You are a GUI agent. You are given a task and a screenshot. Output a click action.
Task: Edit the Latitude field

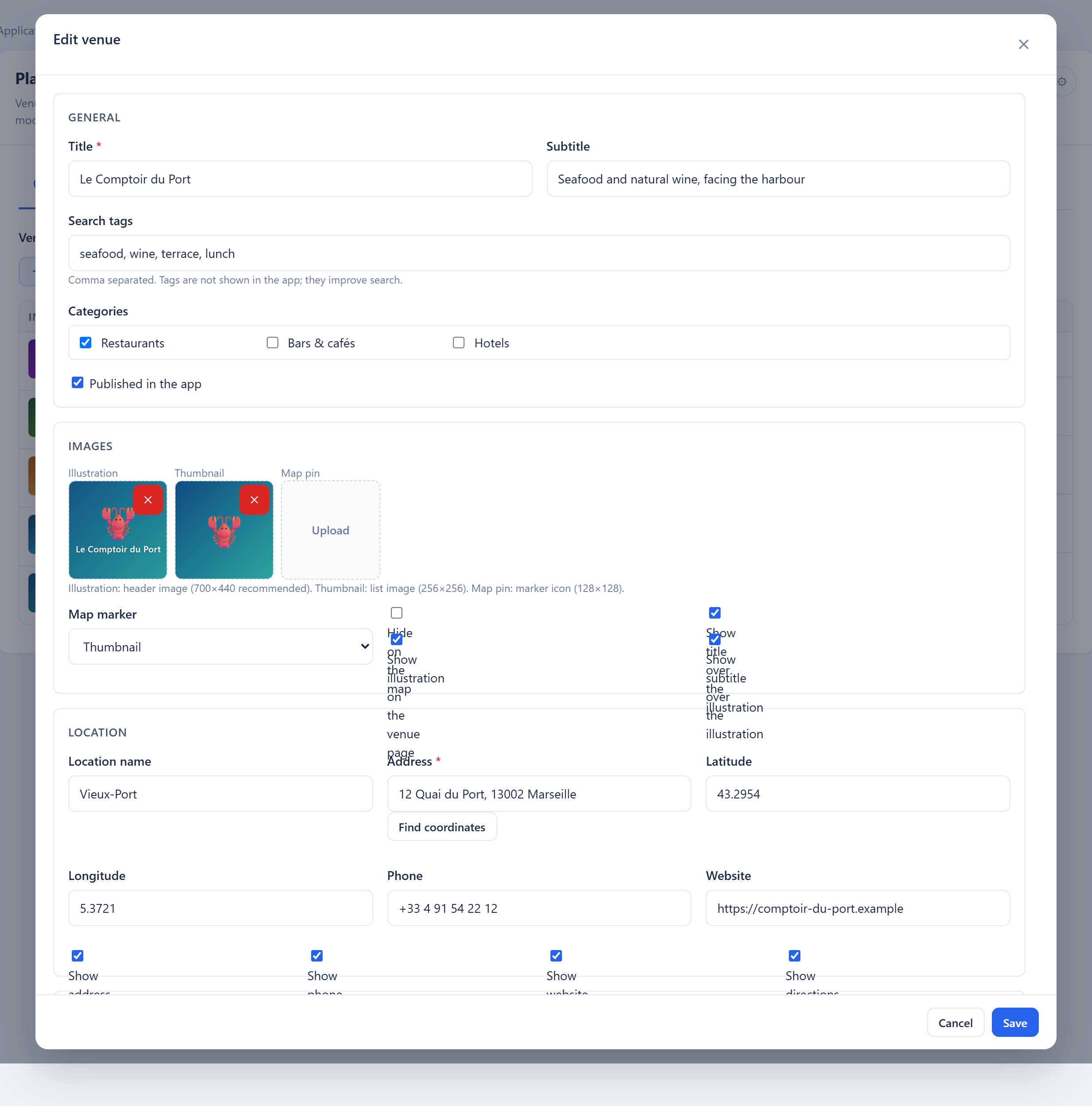tap(858, 794)
